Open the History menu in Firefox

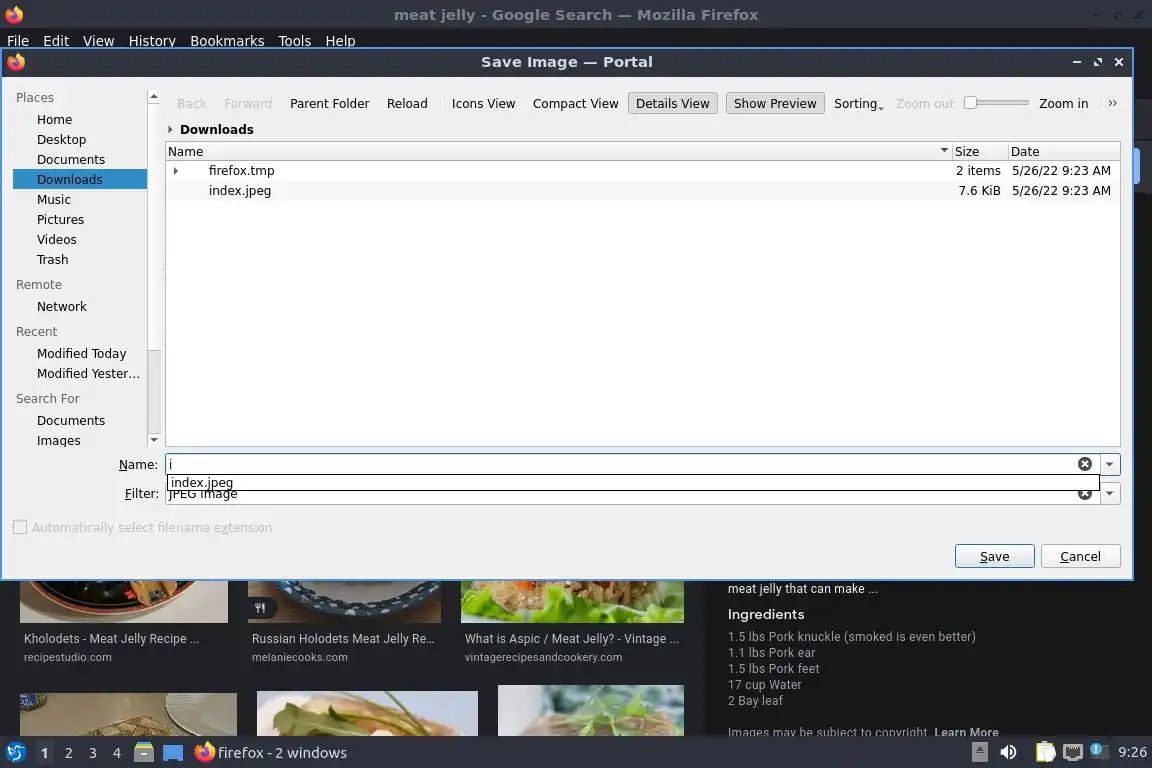[x=152, y=40]
